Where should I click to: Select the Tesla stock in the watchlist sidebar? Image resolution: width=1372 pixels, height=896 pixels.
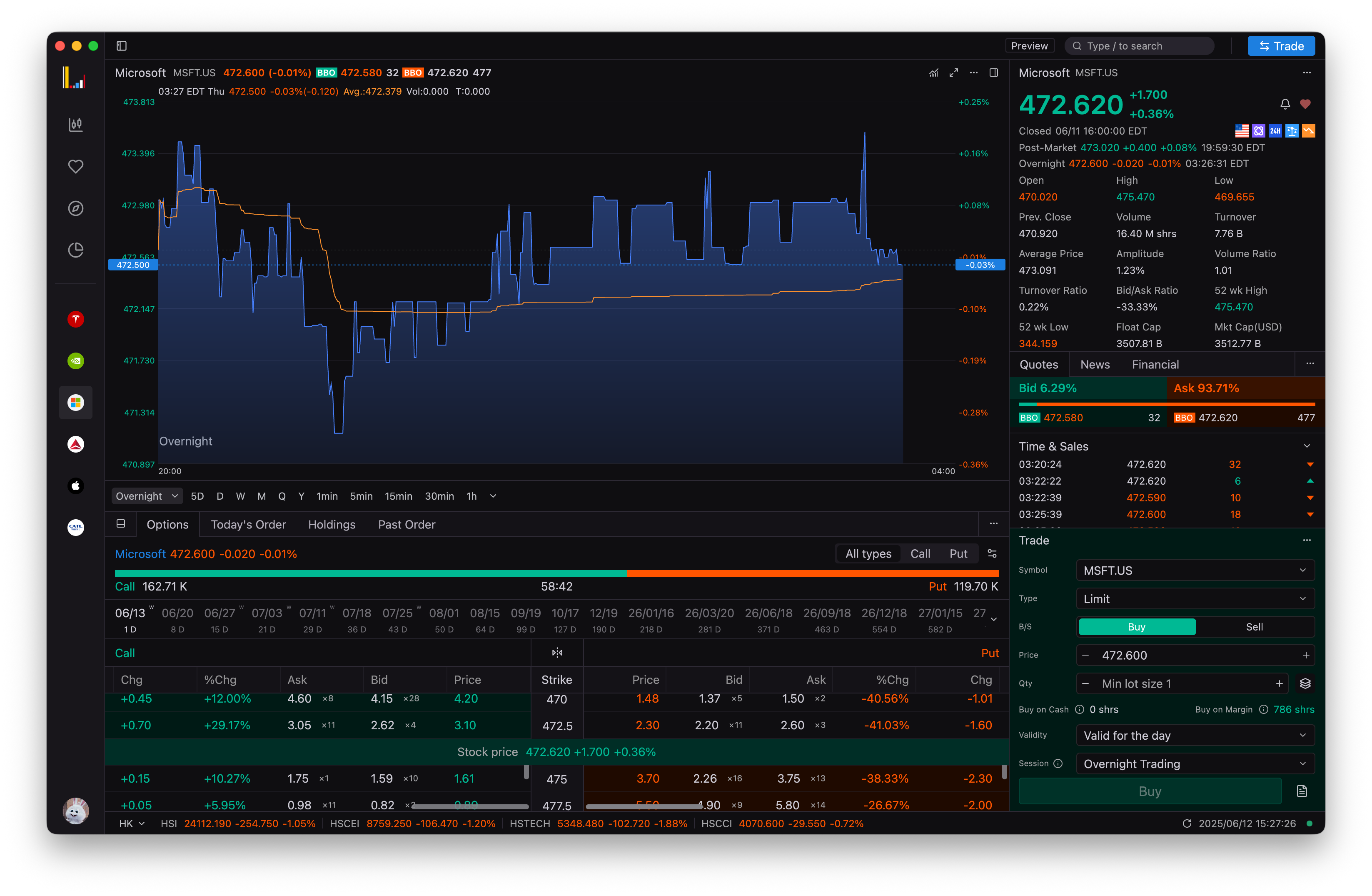click(x=75, y=319)
